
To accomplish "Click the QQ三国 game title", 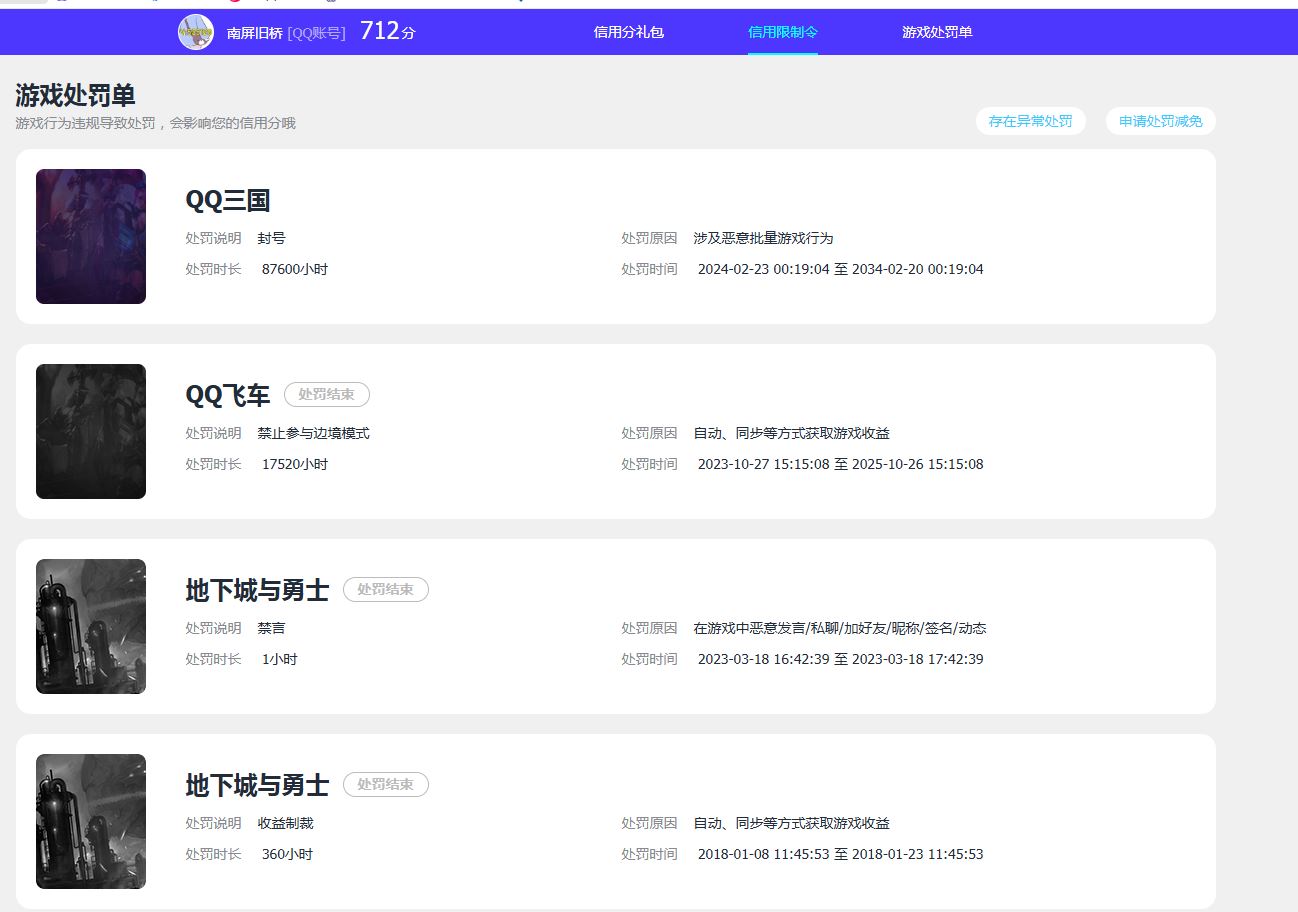I will tap(228, 200).
